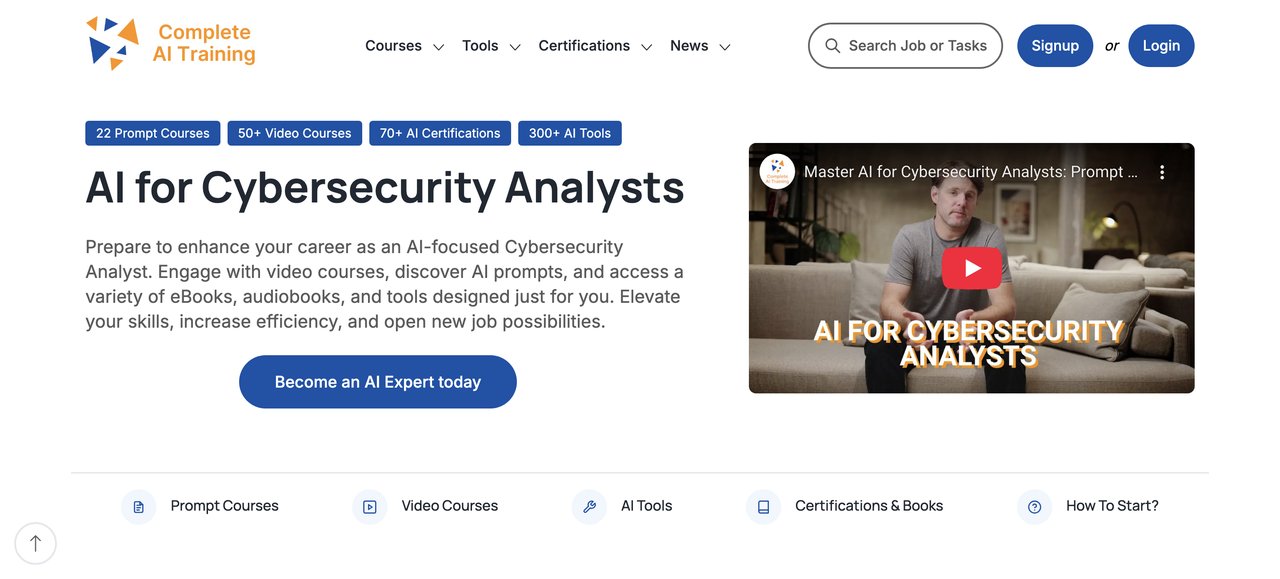Click the Prompt Courses document icon
The image size is (1280, 579).
coord(138,507)
